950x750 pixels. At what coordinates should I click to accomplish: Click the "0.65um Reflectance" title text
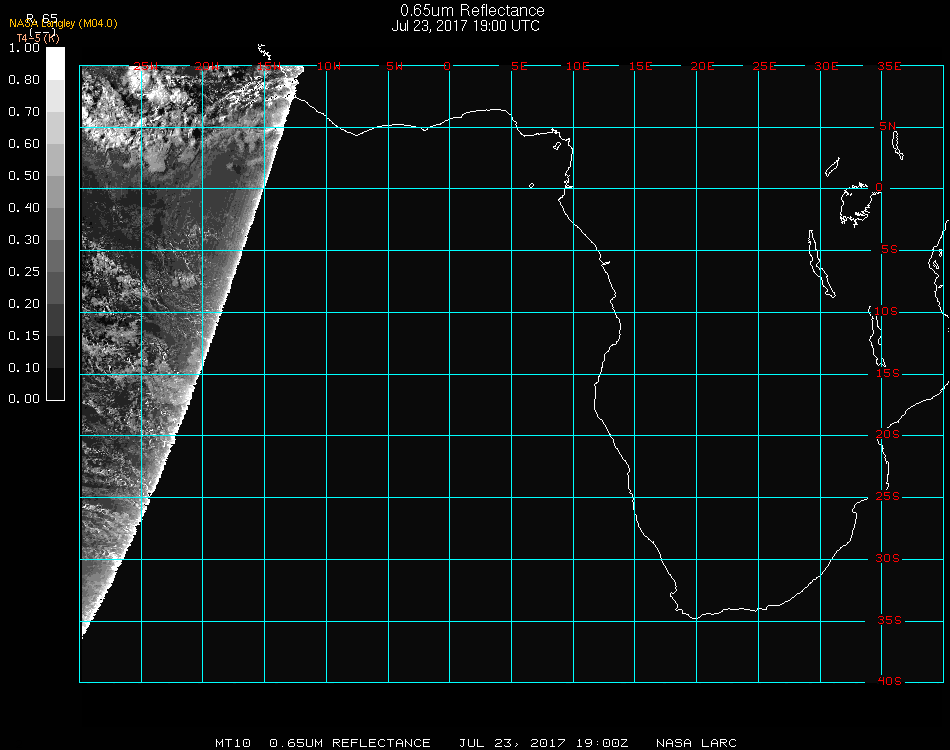pos(472,10)
